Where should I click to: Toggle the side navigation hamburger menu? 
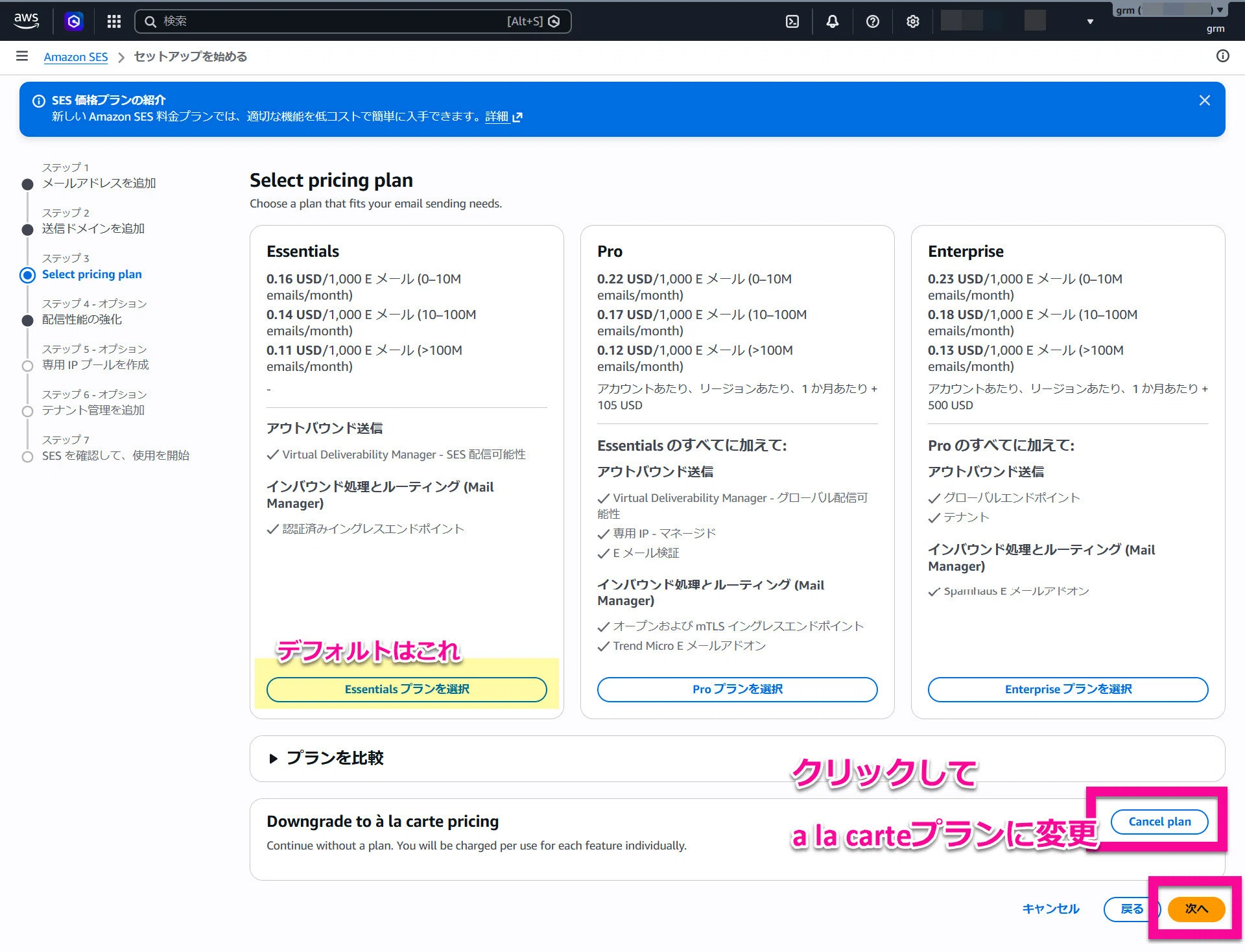pos(22,56)
